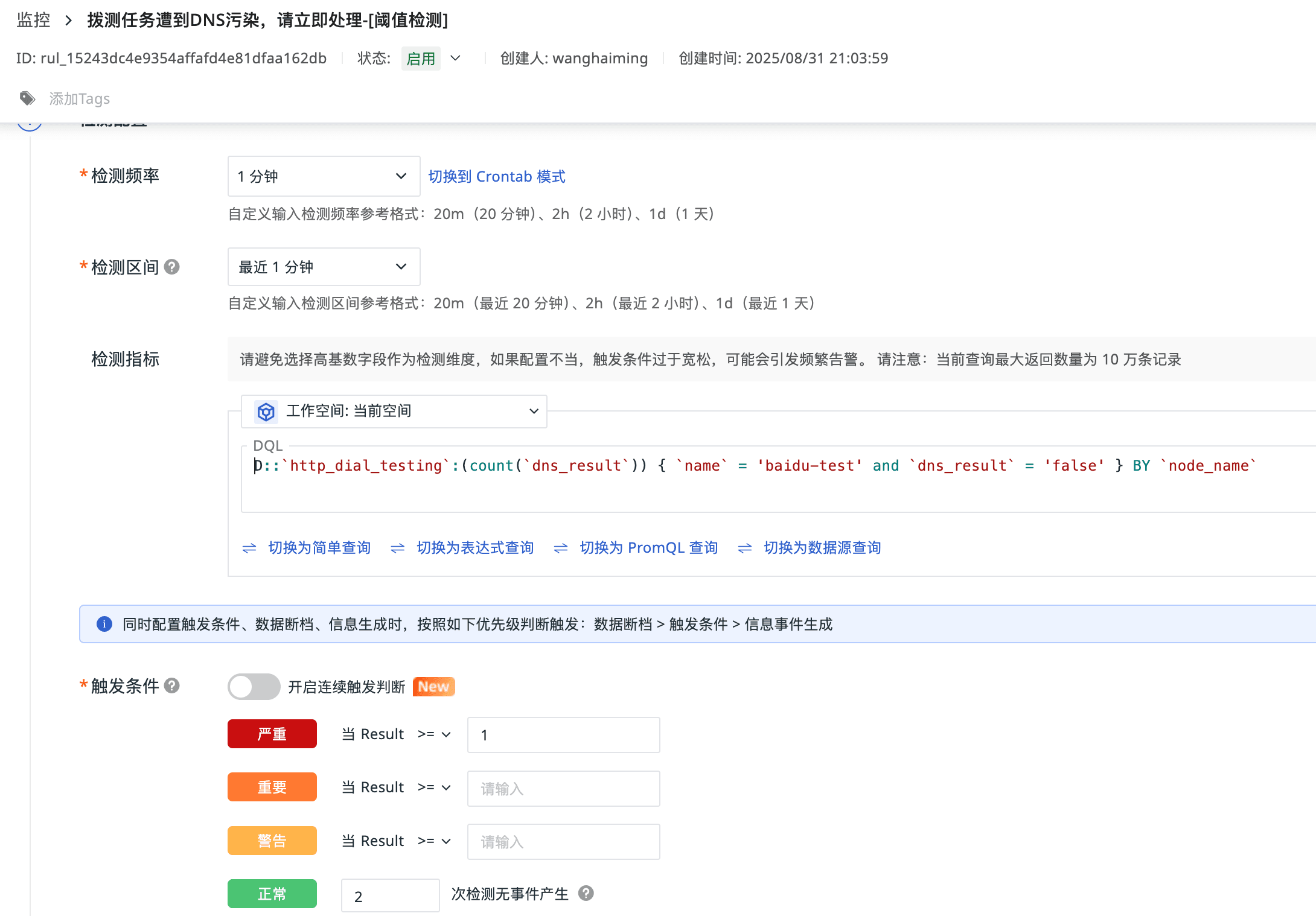Expand the 1 分钟 detection frequency dropdown
The height and width of the screenshot is (916, 1316).
tap(324, 176)
